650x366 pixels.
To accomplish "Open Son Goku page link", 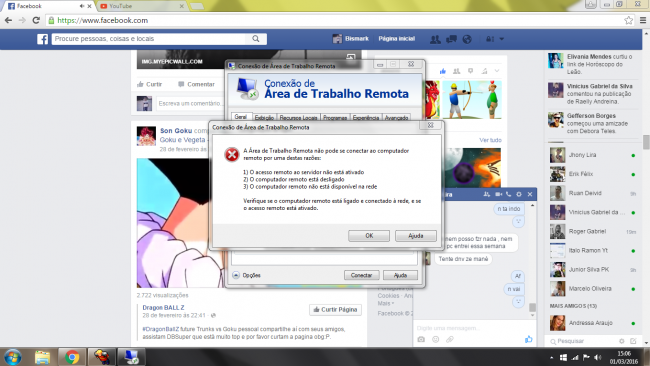I will click(176, 131).
